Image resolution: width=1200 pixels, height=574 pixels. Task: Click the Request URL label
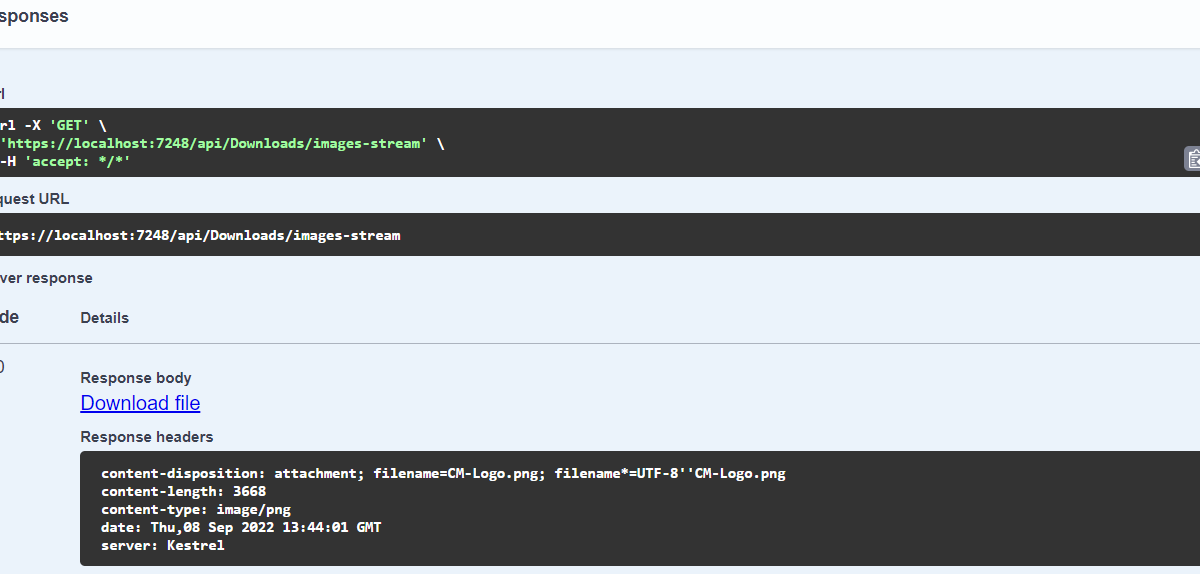[34, 199]
